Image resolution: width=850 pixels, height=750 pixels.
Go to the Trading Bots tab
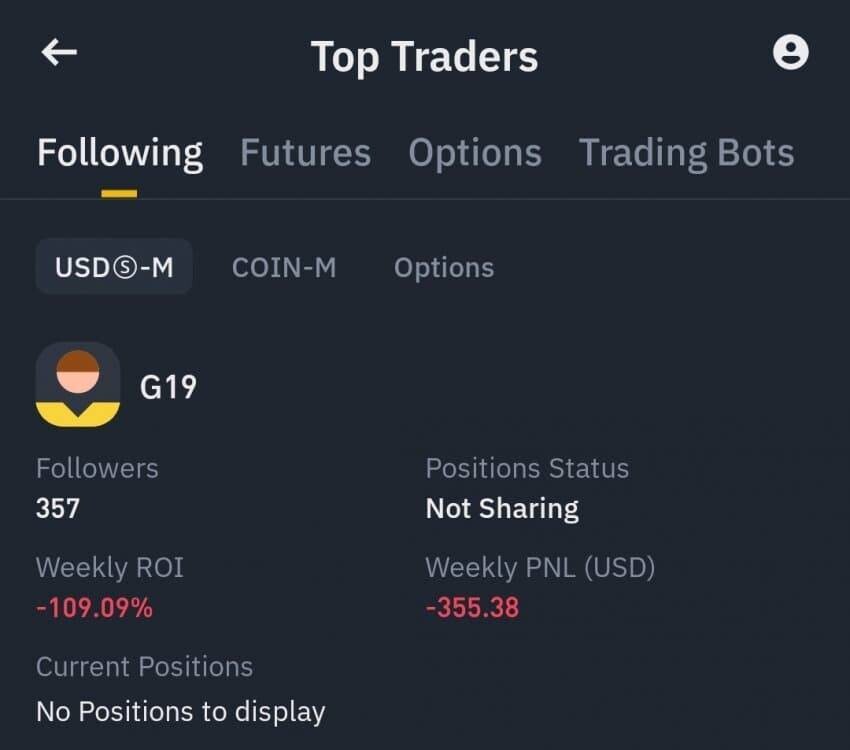click(686, 153)
